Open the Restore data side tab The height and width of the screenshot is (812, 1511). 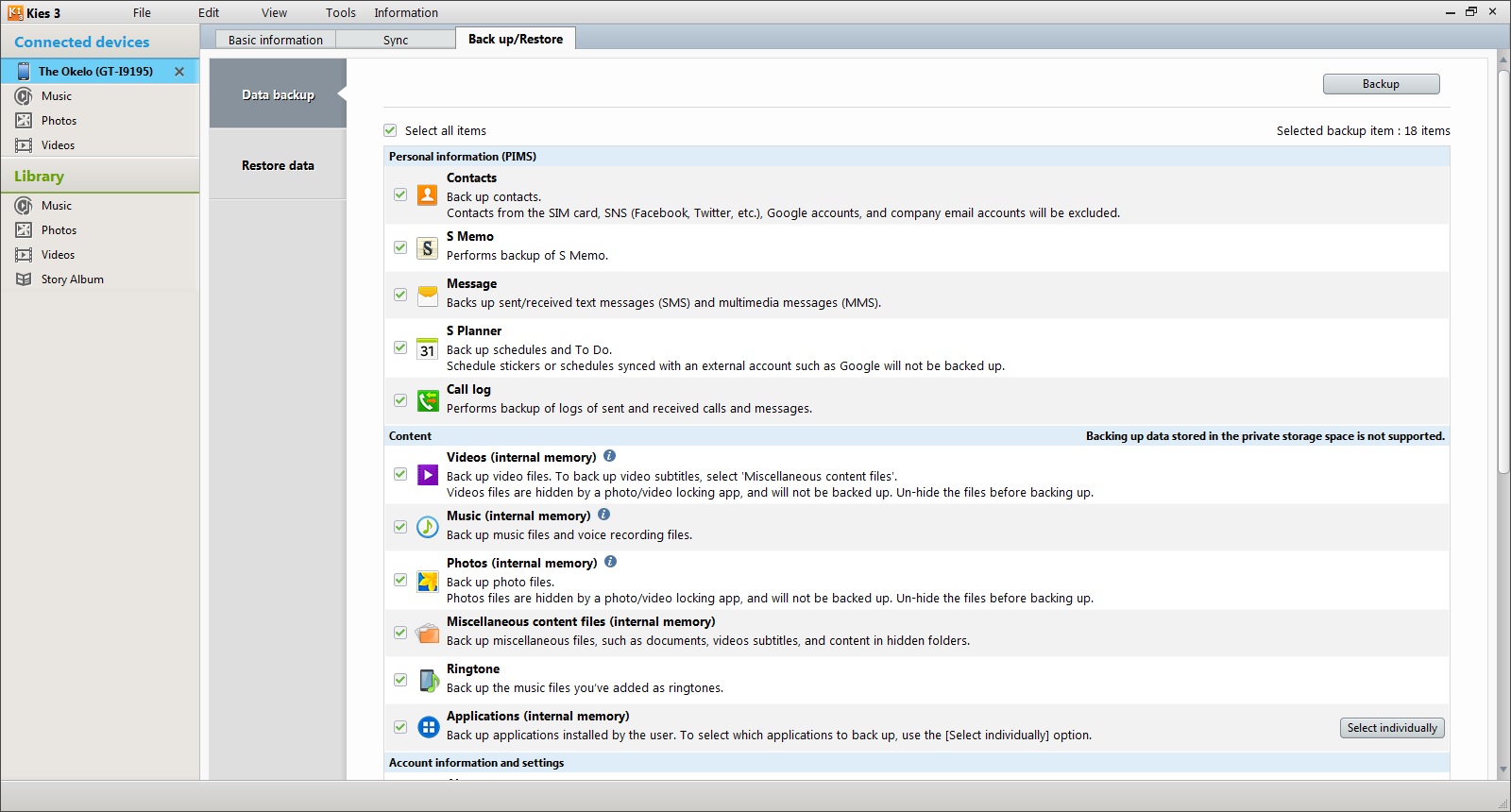click(278, 165)
